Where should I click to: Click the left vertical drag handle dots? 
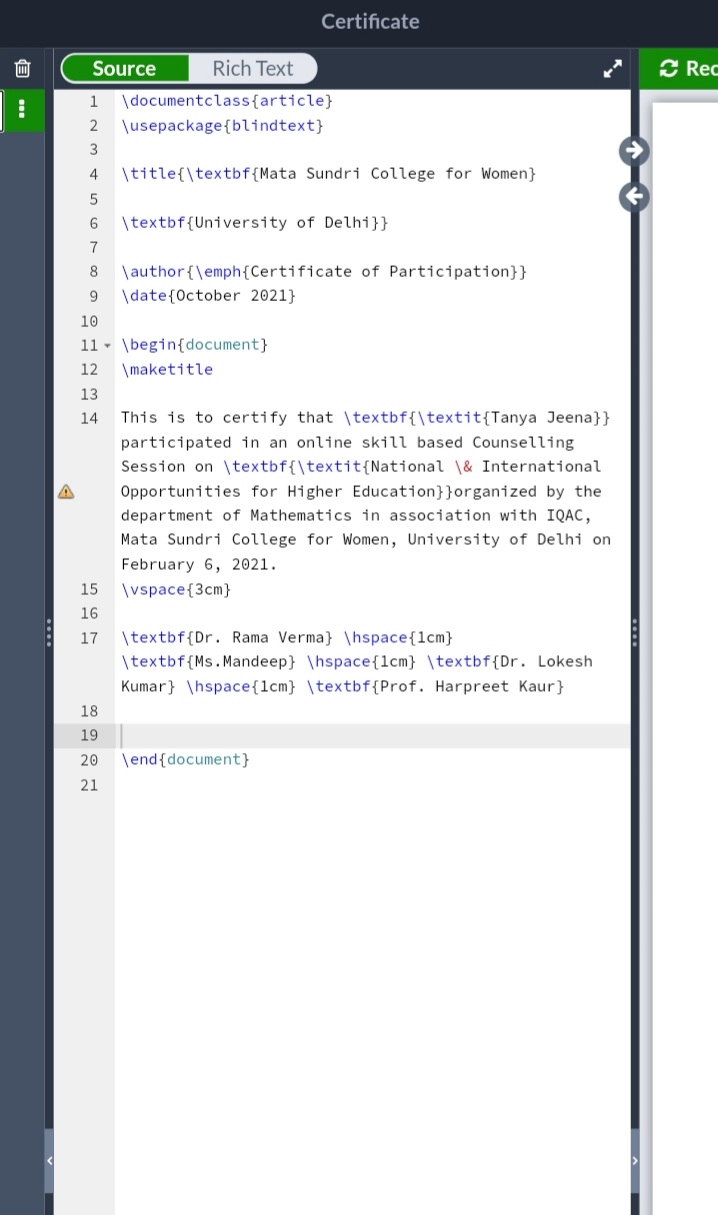(x=49, y=632)
